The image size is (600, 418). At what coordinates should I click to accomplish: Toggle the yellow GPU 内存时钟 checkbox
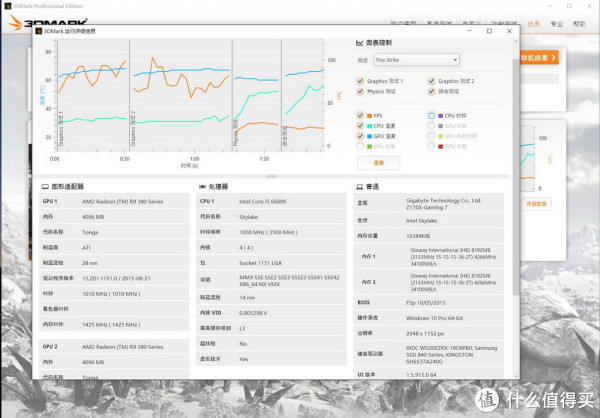coord(431,136)
